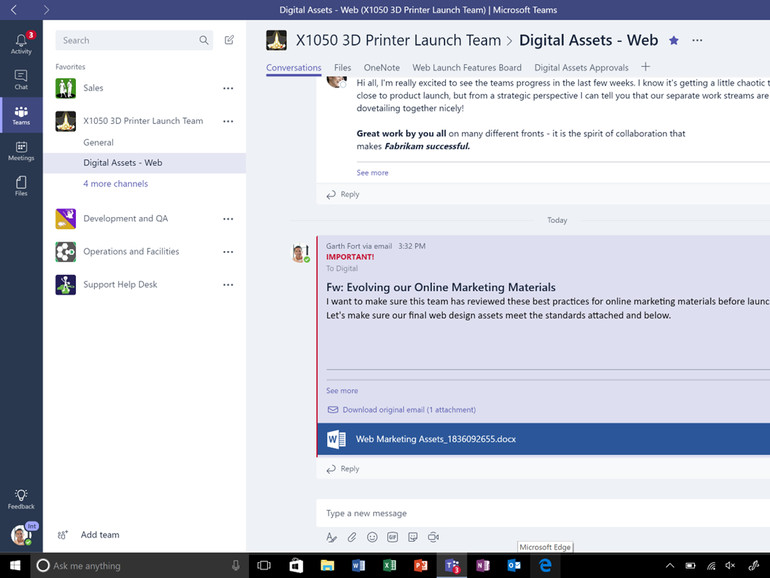Image resolution: width=770 pixels, height=578 pixels.
Task: Open Web Launch Features Board tab
Action: (x=467, y=68)
